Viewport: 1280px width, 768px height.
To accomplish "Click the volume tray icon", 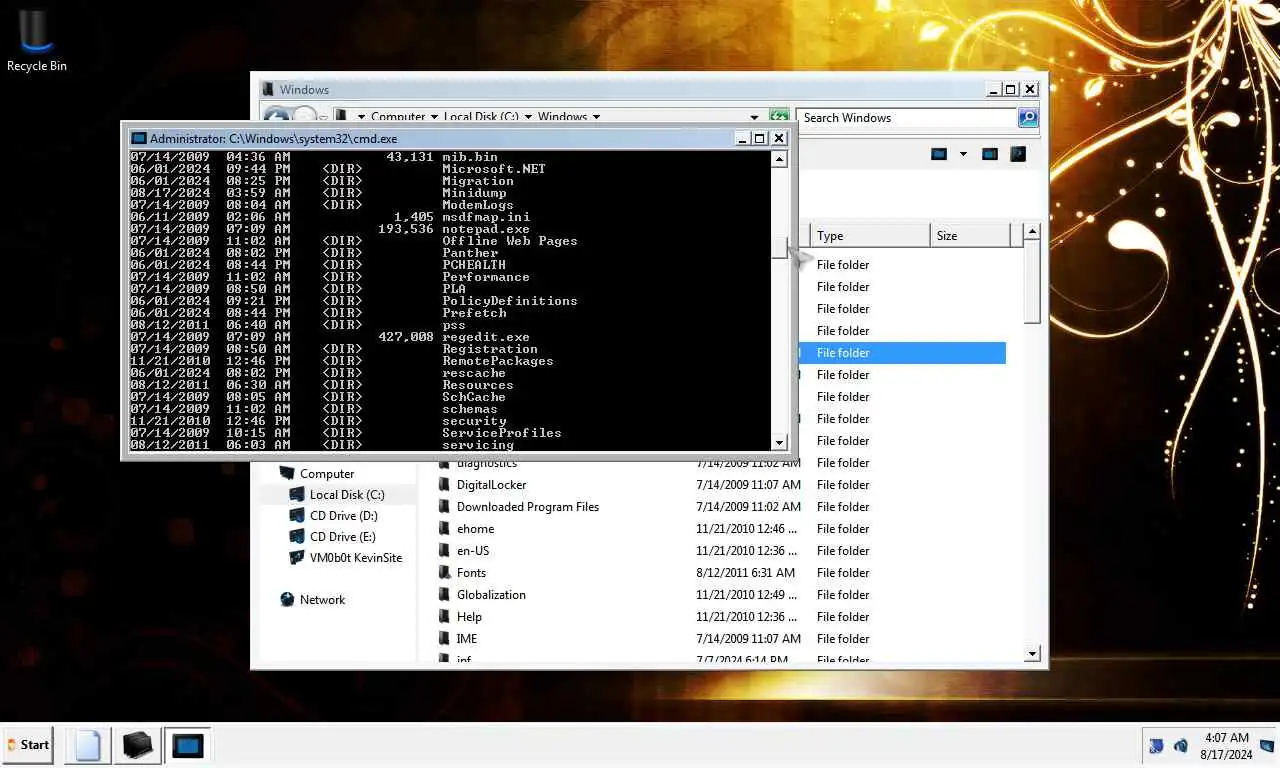I will pos(1180,745).
